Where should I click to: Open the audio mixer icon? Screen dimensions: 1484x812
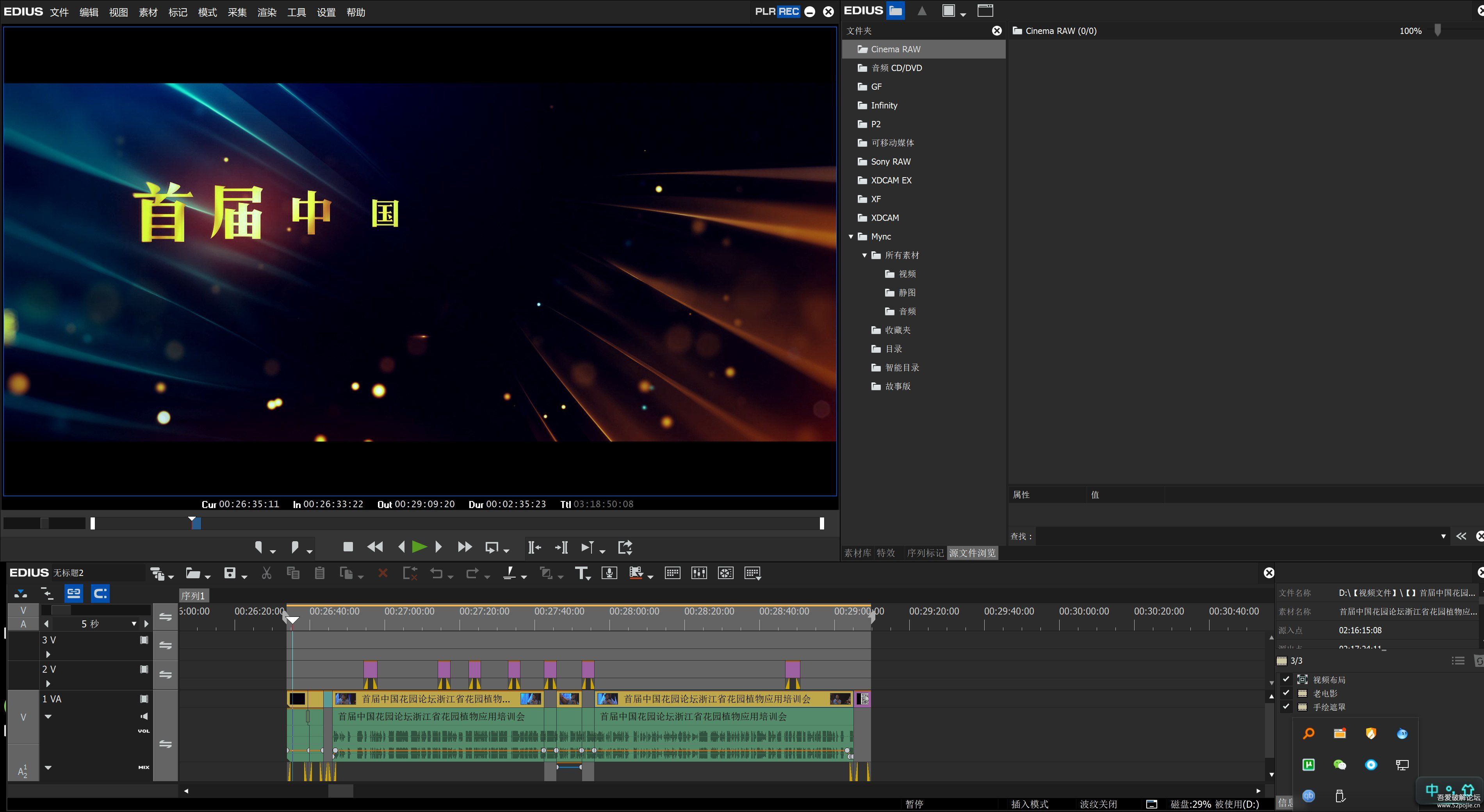699,573
